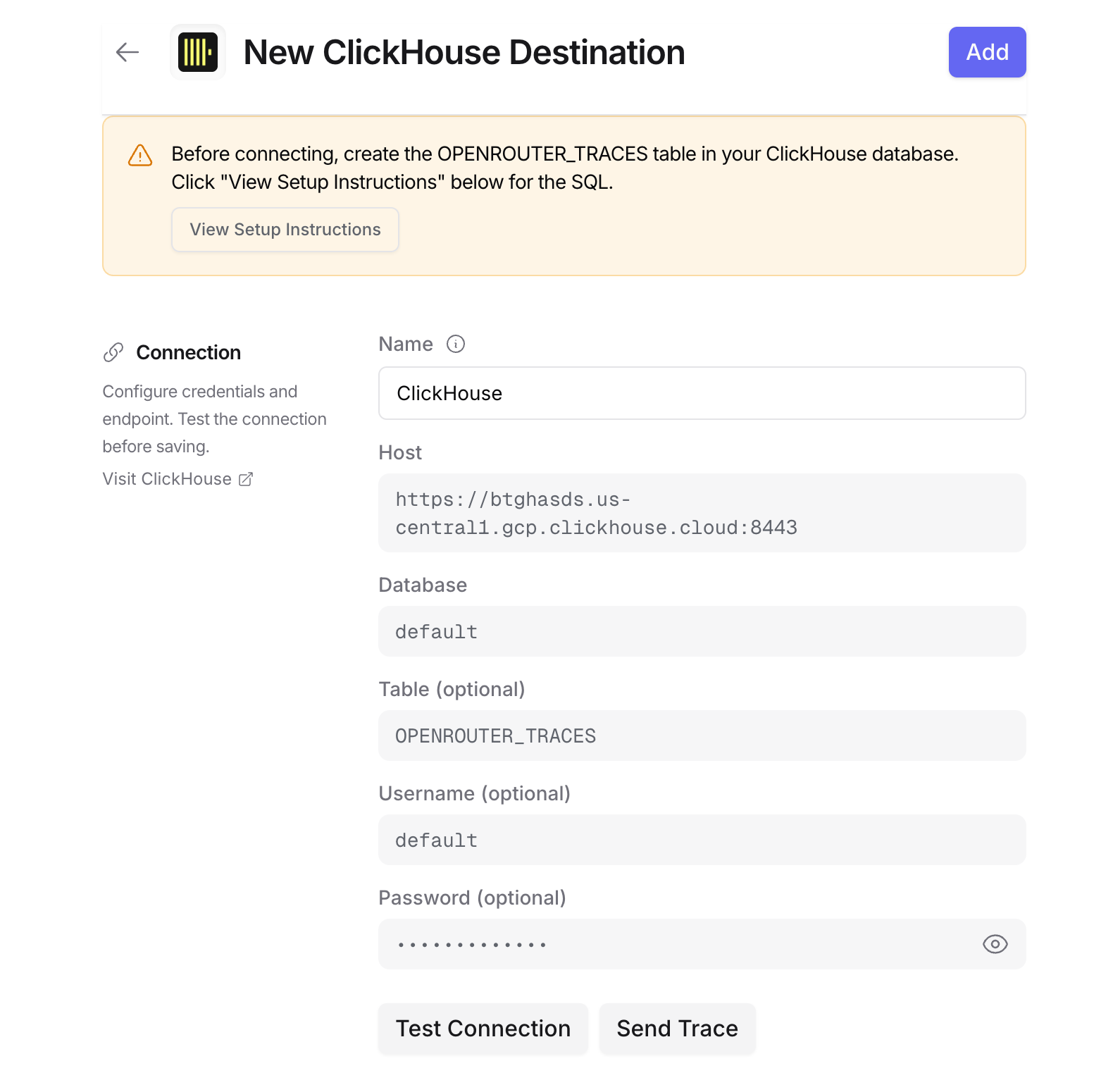Screen dimensions: 1113x1092
Task: Click the Add button
Action: pos(987,52)
